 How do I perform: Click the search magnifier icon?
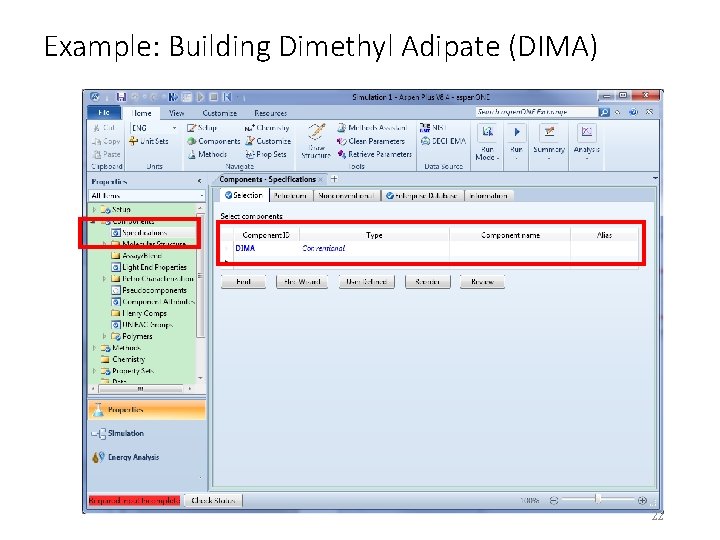click(x=604, y=112)
